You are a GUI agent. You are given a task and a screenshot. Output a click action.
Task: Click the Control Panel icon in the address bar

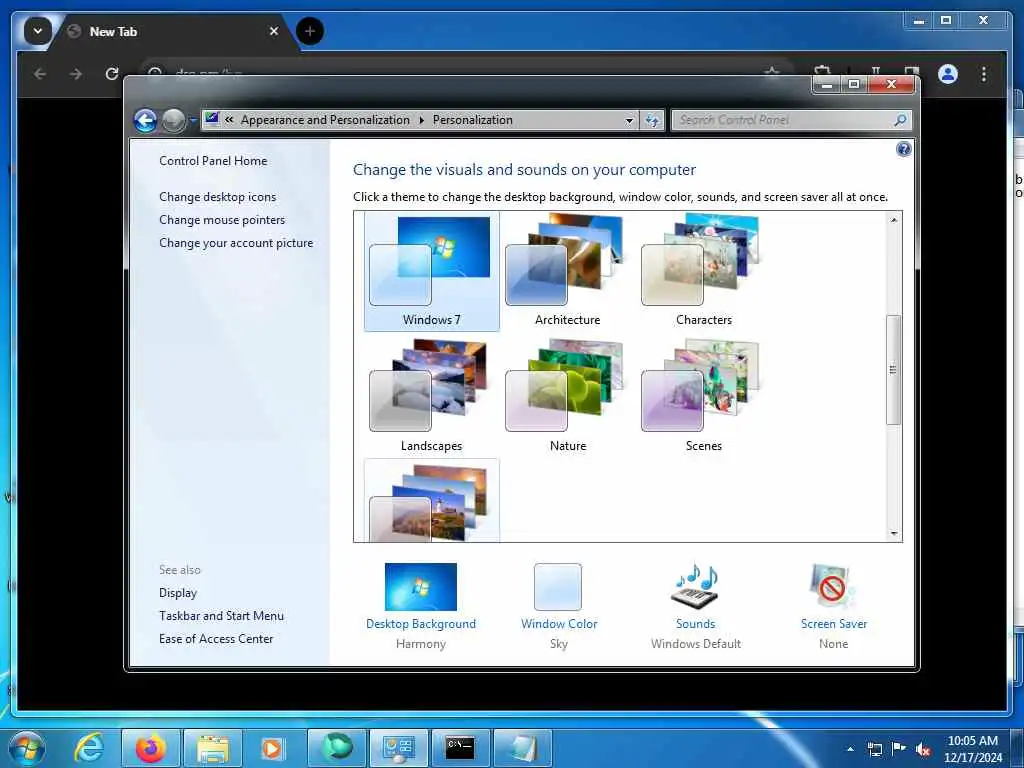tap(212, 119)
